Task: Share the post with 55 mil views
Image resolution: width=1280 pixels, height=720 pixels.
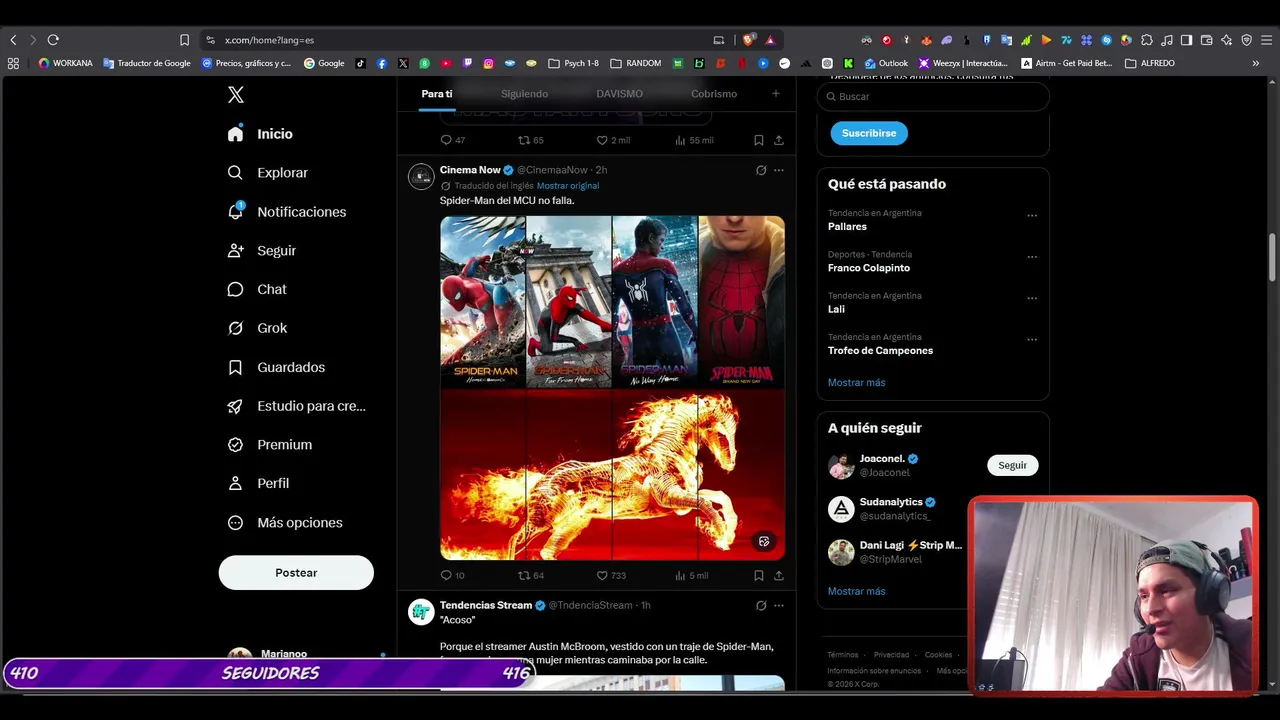Action: (778, 140)
